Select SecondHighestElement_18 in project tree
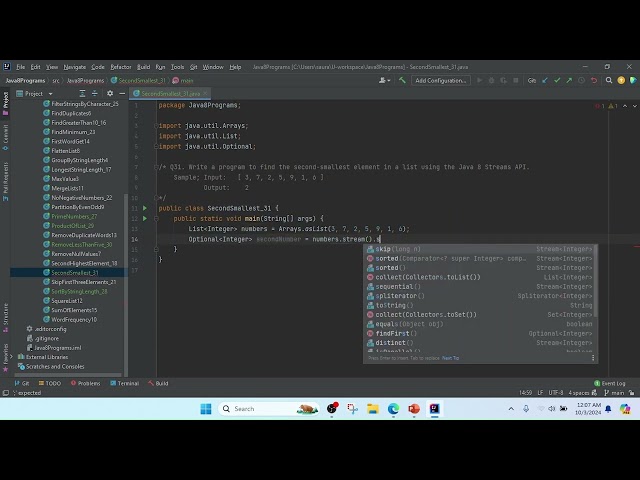This screenshot has height=480, width=640. (x=84, y=263)
